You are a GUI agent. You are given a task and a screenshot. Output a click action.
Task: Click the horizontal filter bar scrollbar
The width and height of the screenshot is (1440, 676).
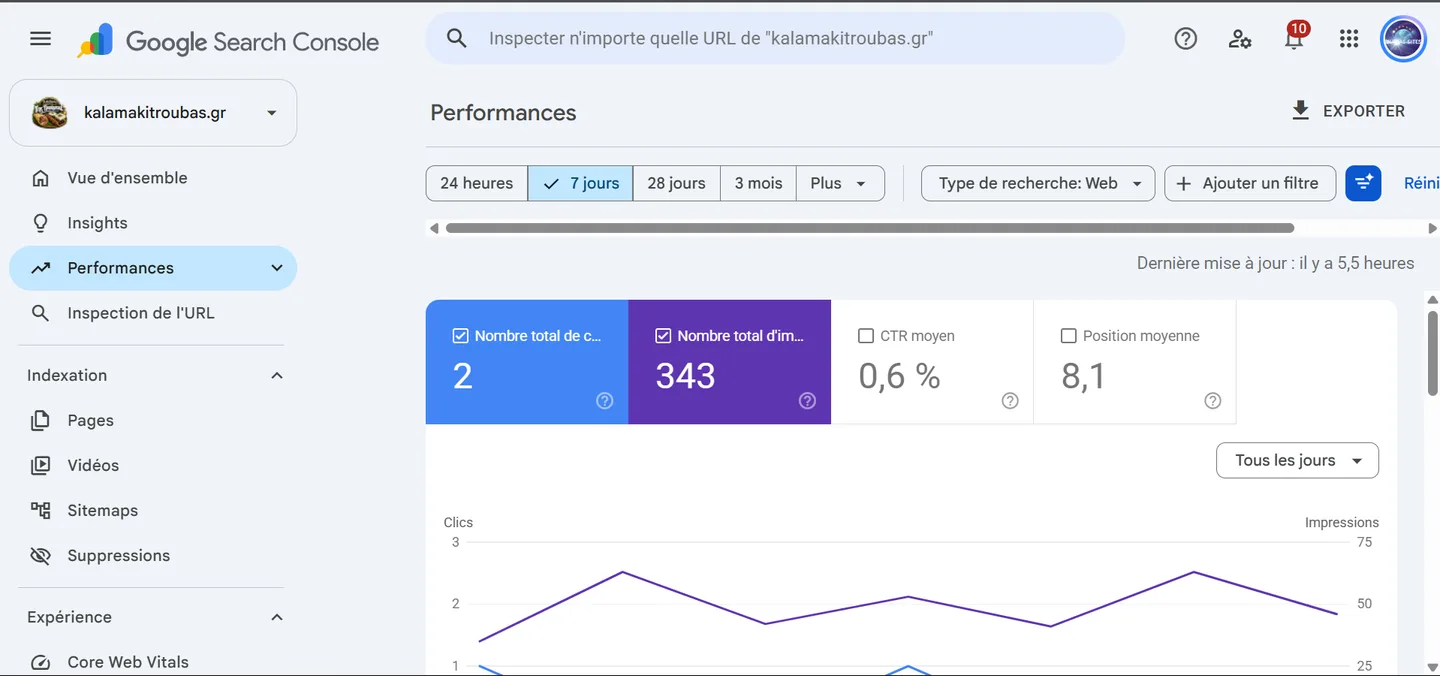(x=870, y=228)
